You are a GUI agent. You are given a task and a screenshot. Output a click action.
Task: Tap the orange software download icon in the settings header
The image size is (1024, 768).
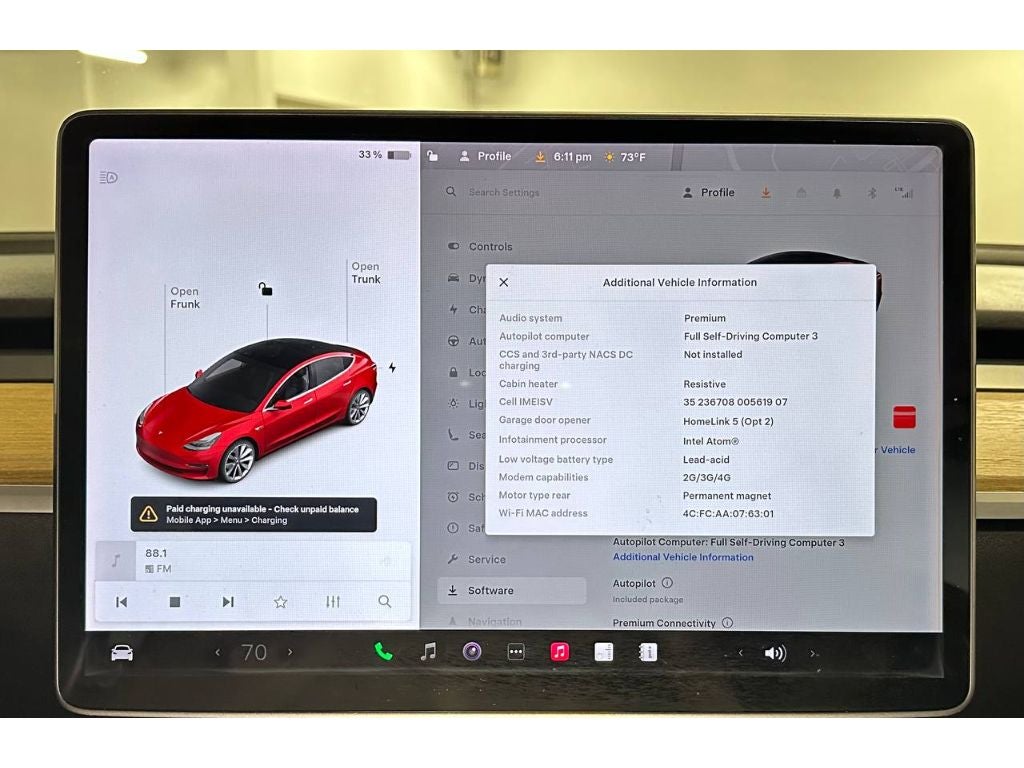click(765, 193)
